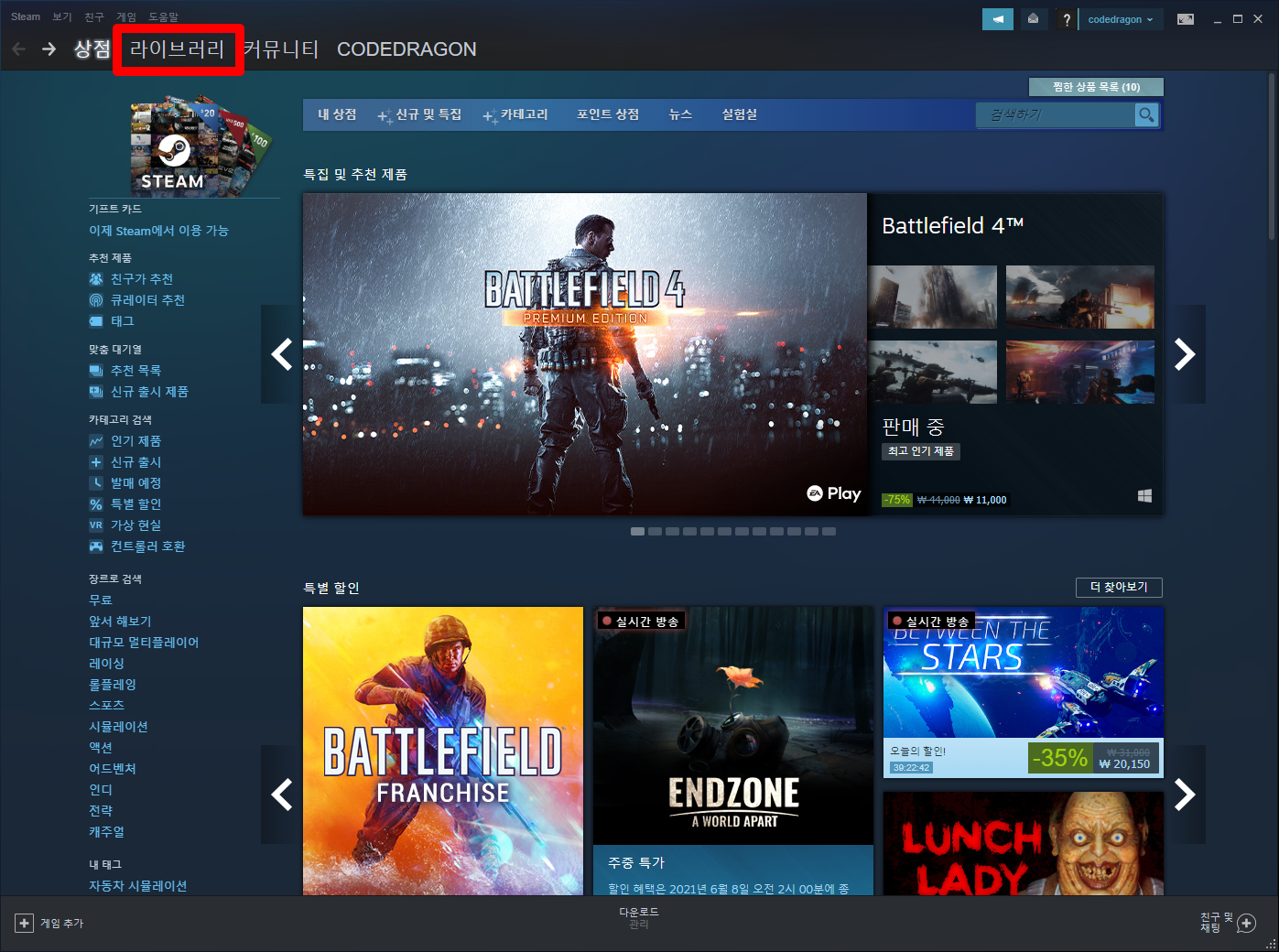
Task: Open the 친구 menu
Action: (94, 16)
